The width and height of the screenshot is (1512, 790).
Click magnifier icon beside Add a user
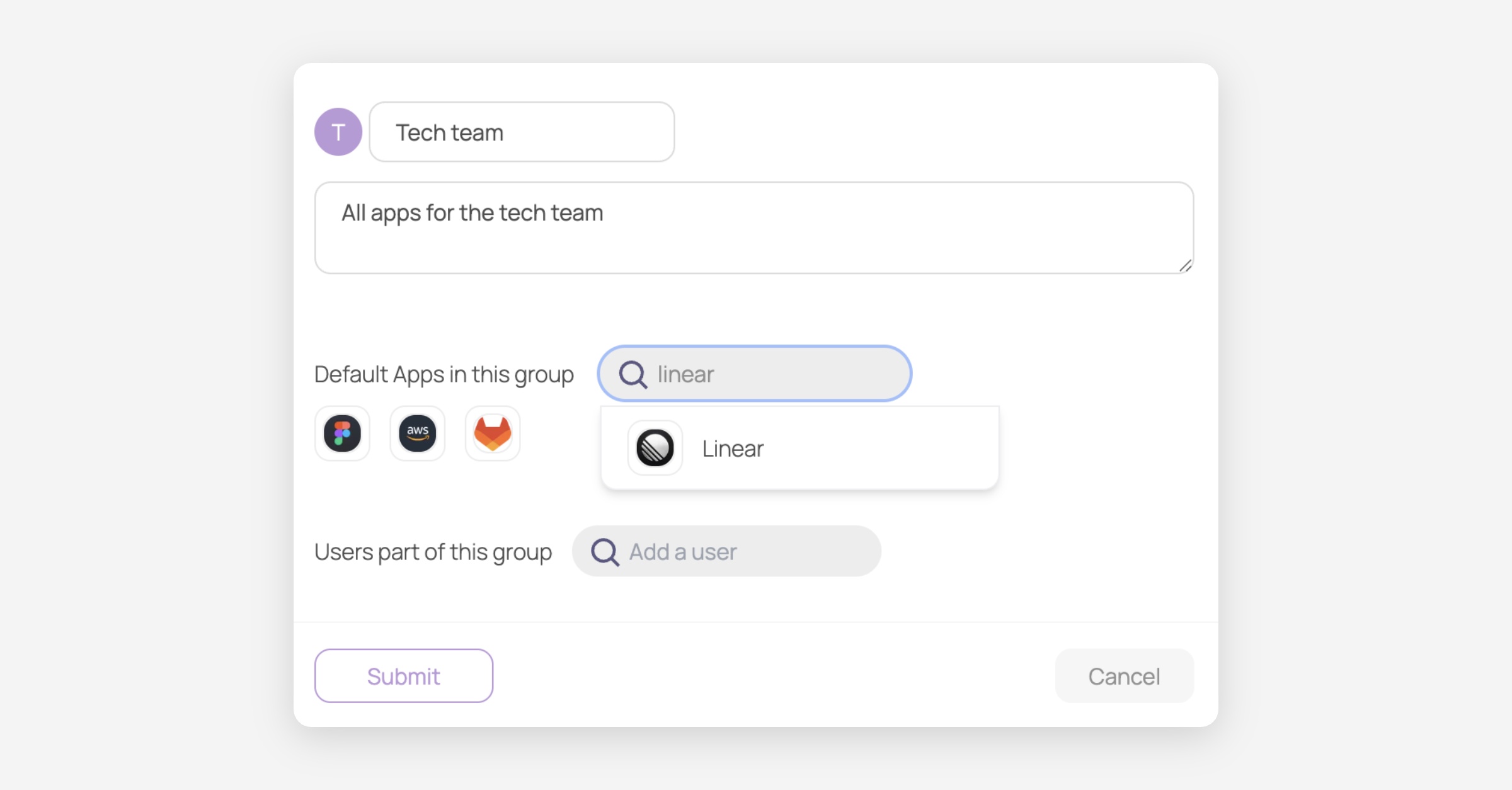pos(605,552)
